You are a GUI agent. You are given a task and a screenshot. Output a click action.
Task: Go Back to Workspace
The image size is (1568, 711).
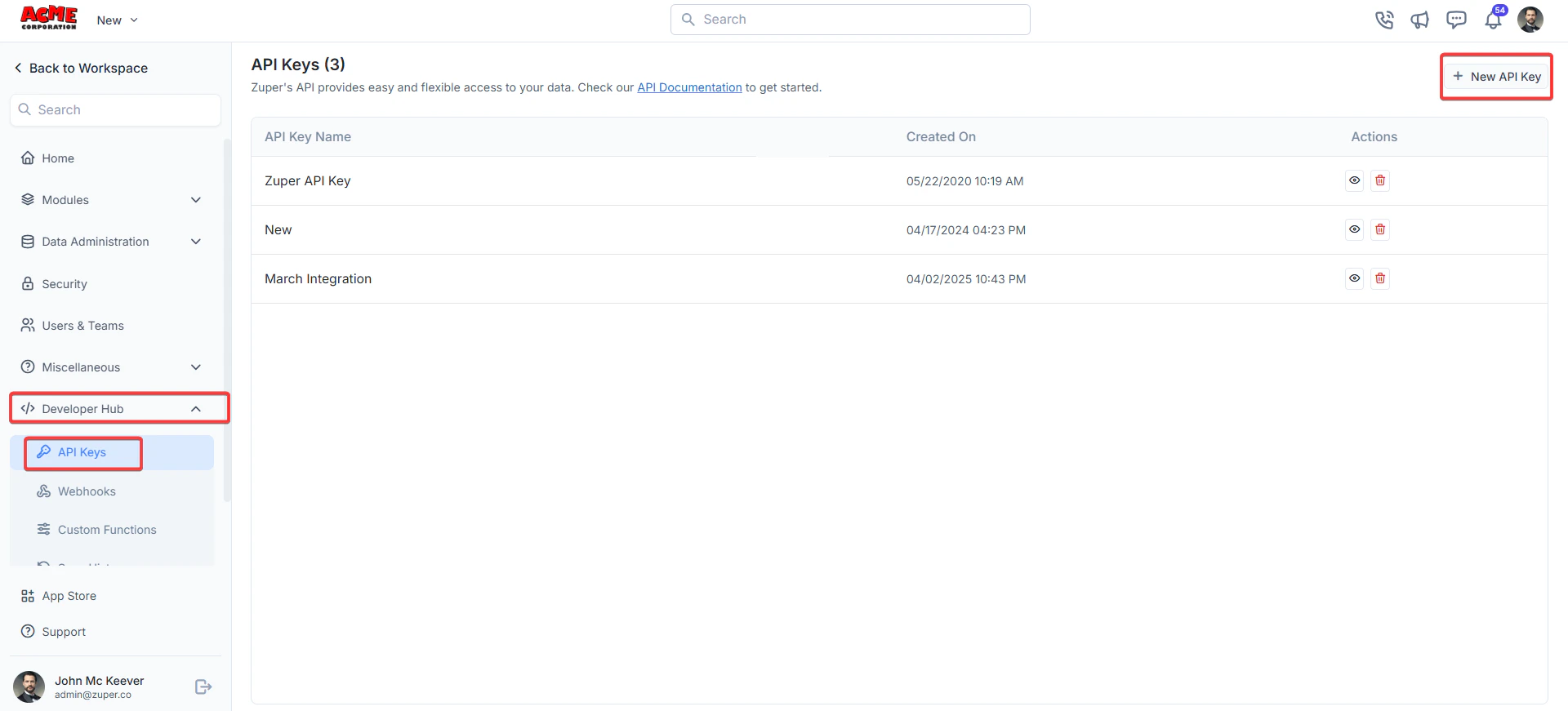[x=81, y=68]
